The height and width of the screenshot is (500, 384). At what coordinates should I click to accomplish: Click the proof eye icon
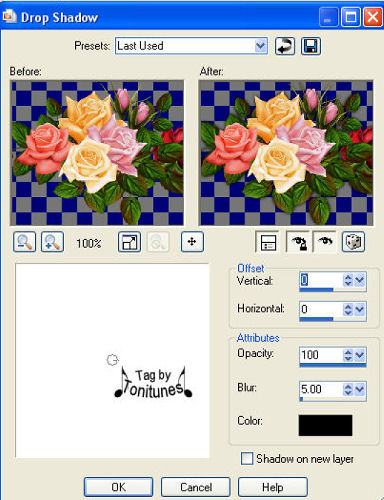click(x=324, y=242)
